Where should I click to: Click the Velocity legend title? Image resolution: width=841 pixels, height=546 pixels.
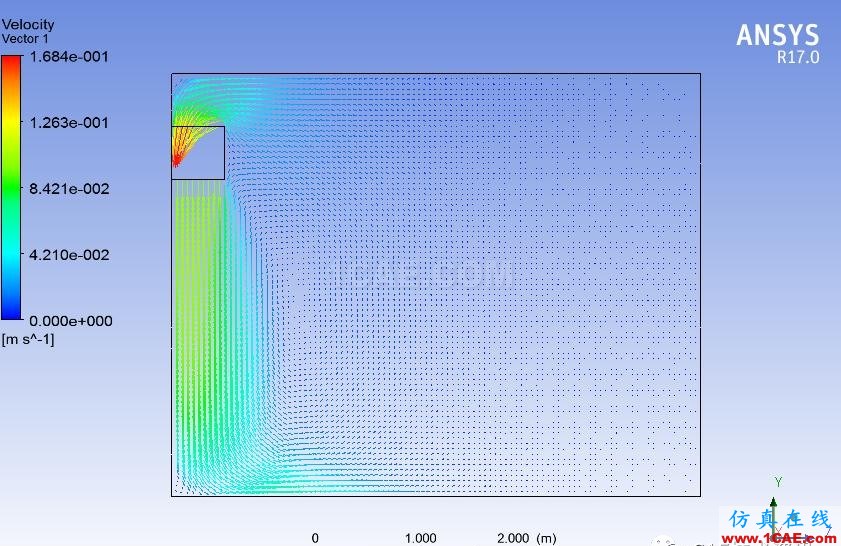(x=28, y=24)
